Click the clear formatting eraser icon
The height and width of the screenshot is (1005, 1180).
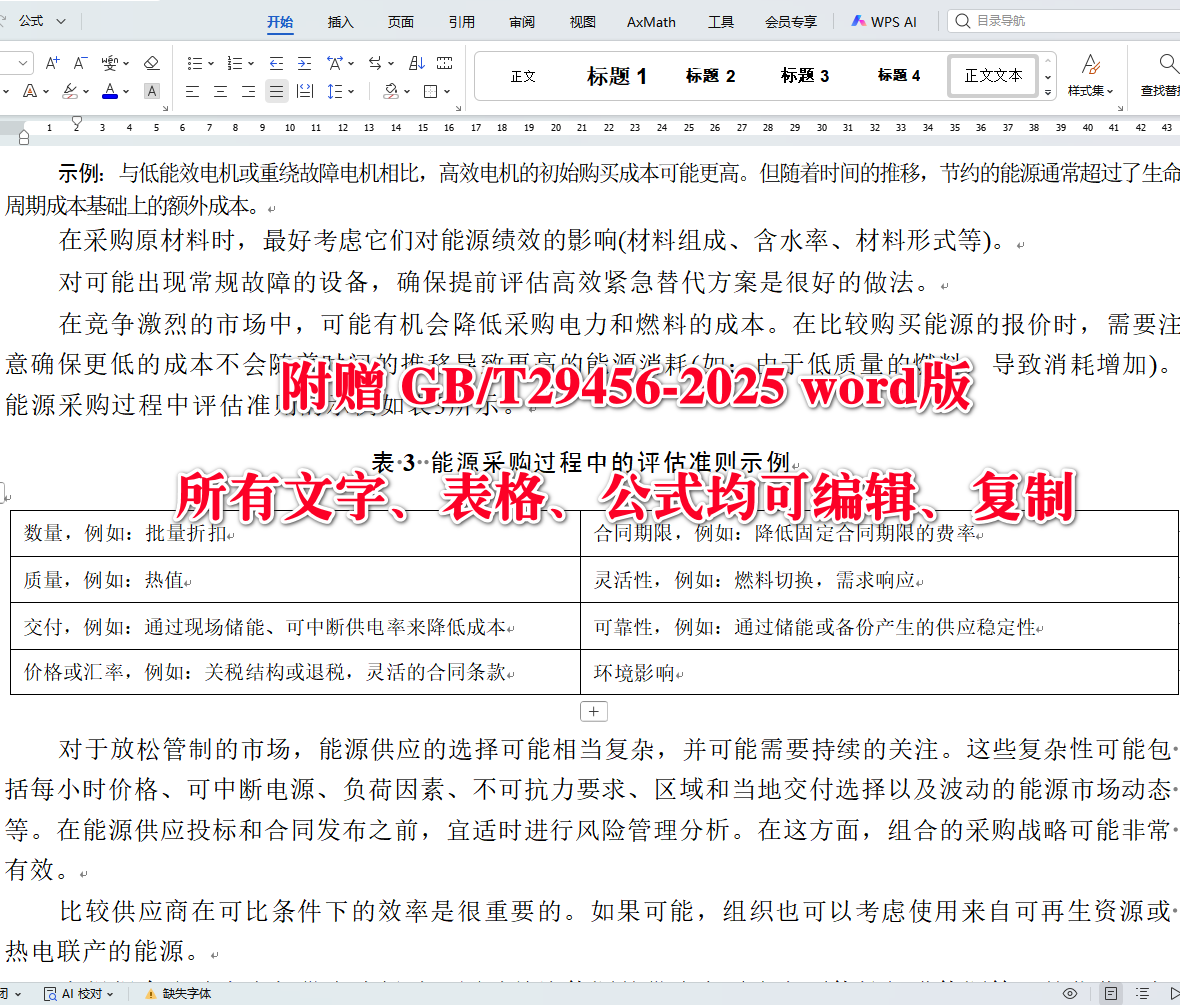[x=151, y=63]
